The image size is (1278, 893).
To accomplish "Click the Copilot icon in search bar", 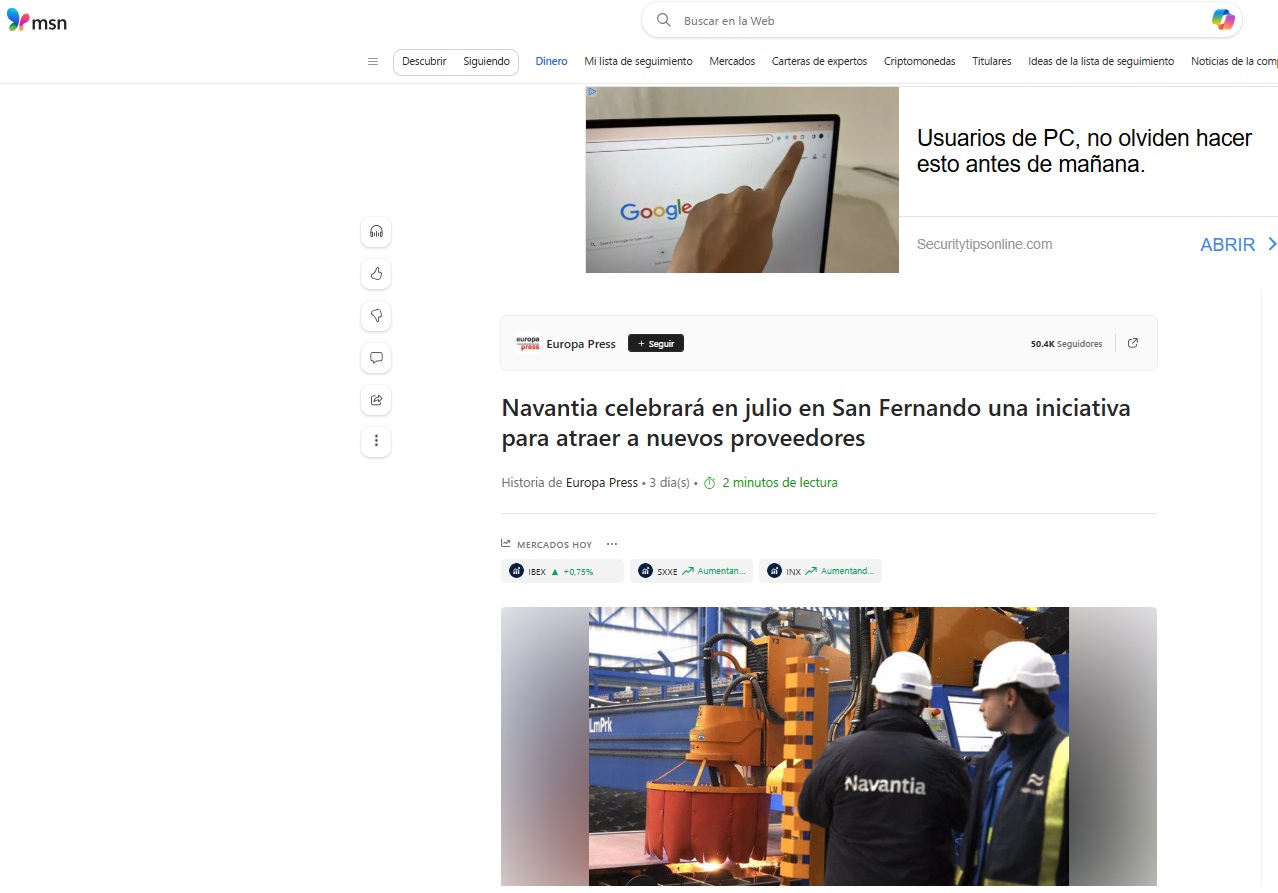I will [x=1222, y=20].
